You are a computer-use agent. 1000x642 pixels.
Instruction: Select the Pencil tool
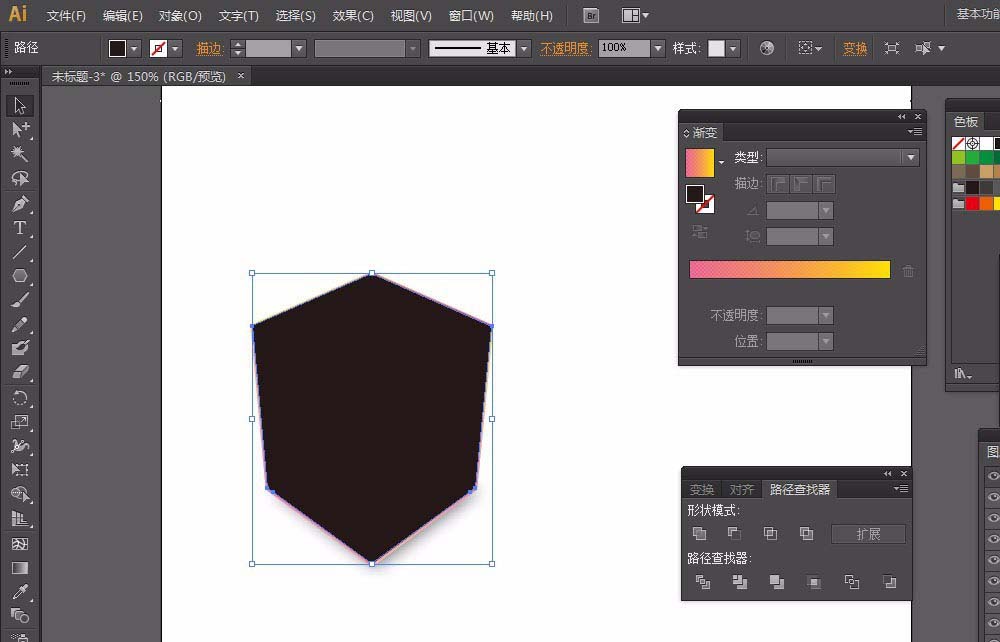coord(20,325)
